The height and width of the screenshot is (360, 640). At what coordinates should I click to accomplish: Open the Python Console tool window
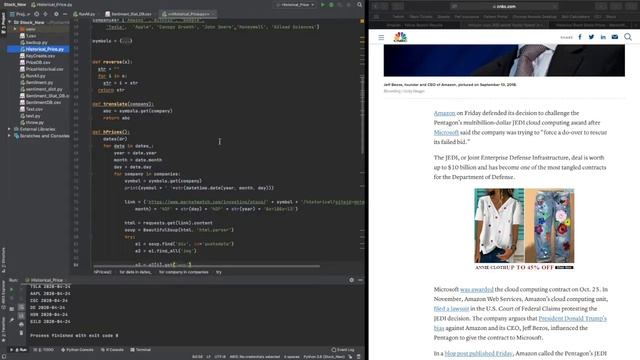click(77, 350)
